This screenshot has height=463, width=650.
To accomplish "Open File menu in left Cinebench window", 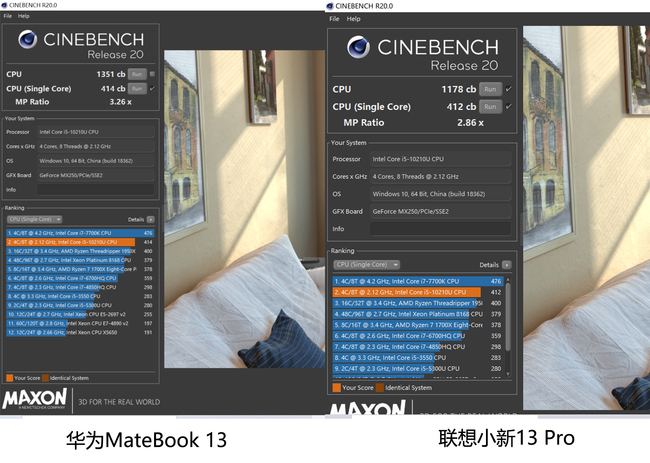I will (7, 16).
